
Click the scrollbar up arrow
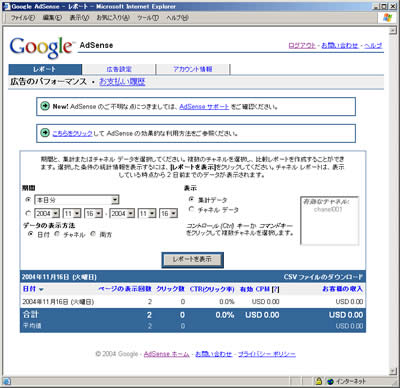(x=392, y=31)
